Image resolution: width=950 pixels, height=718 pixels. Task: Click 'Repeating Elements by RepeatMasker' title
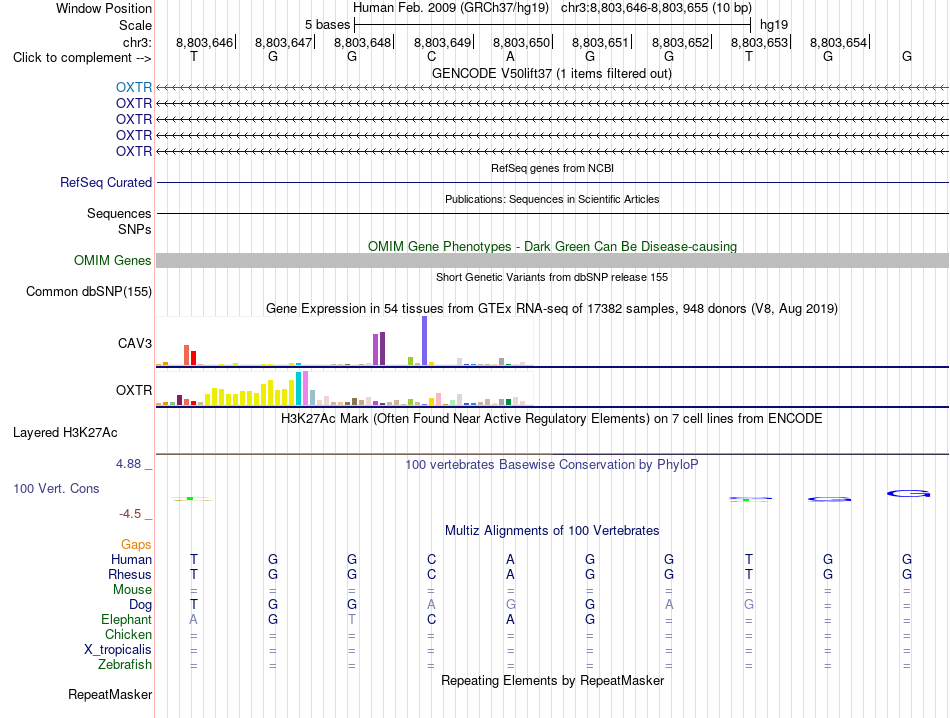553,680
